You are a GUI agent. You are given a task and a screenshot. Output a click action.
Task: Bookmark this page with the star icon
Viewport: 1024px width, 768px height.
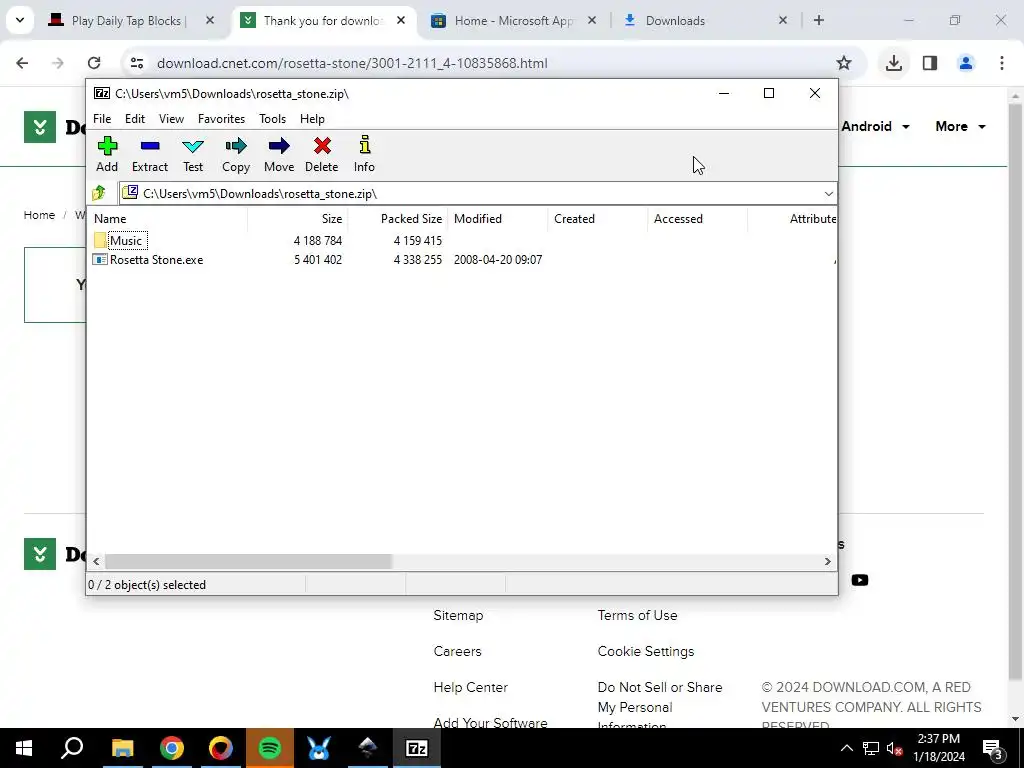pyautogui.click(x=844, y=63)
